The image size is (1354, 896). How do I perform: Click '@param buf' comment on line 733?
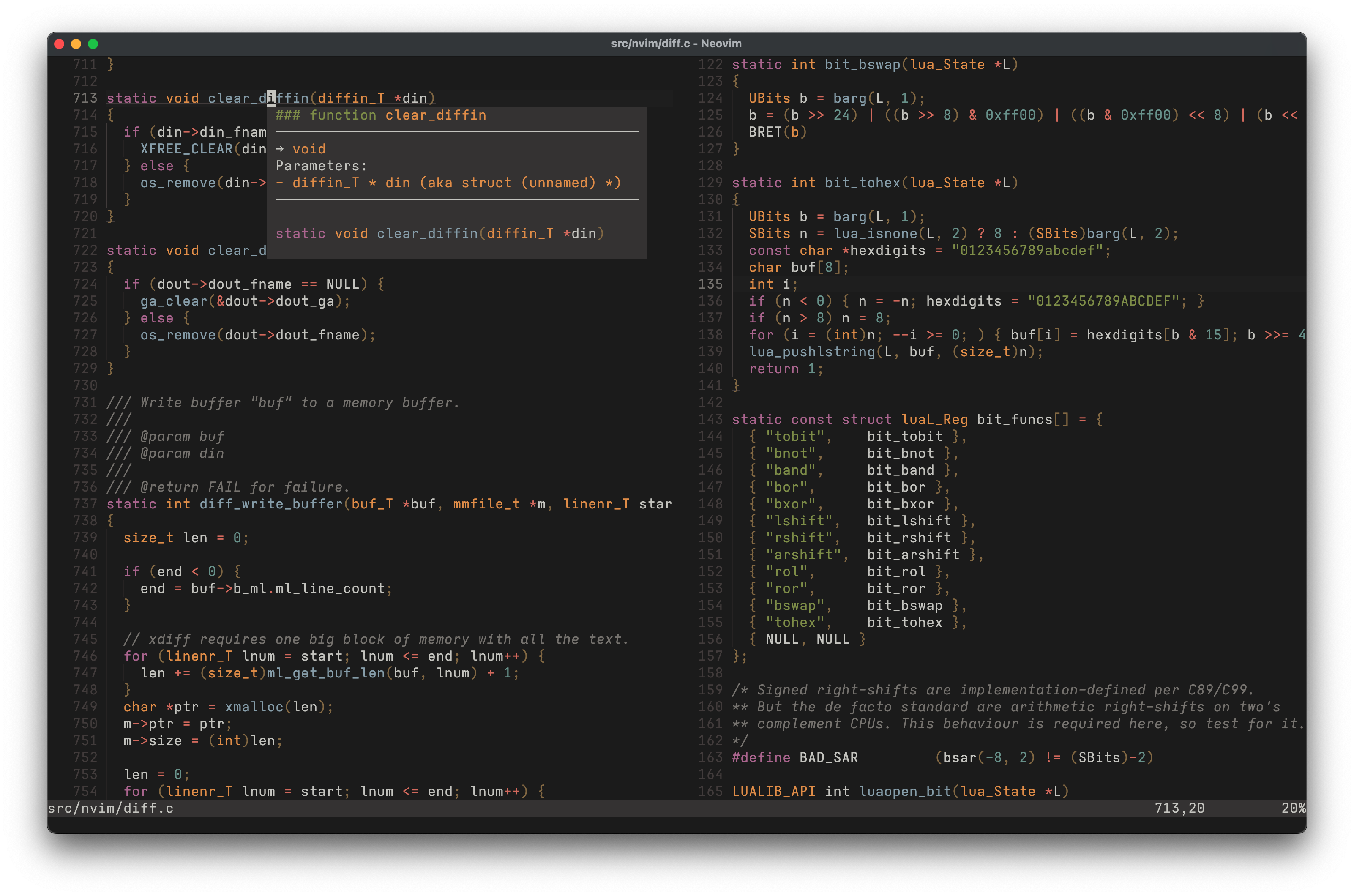(x=182, y=436)
